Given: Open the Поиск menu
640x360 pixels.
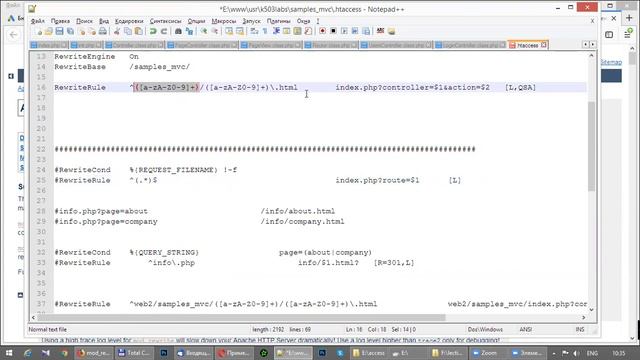Looking at the screenshot, I should click(x=84, y=21).
